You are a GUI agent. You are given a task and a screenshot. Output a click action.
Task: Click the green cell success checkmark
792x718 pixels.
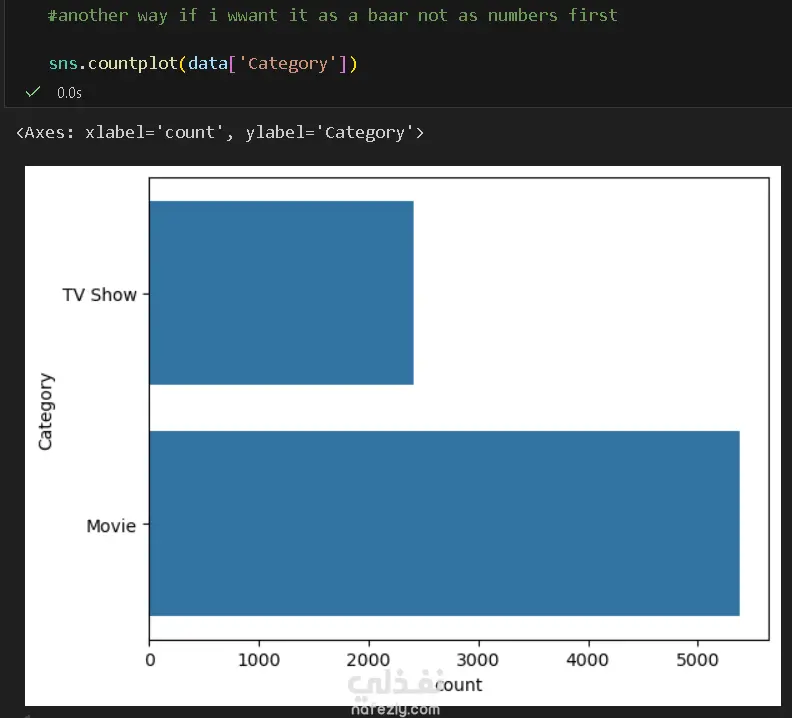pos(33,92)
